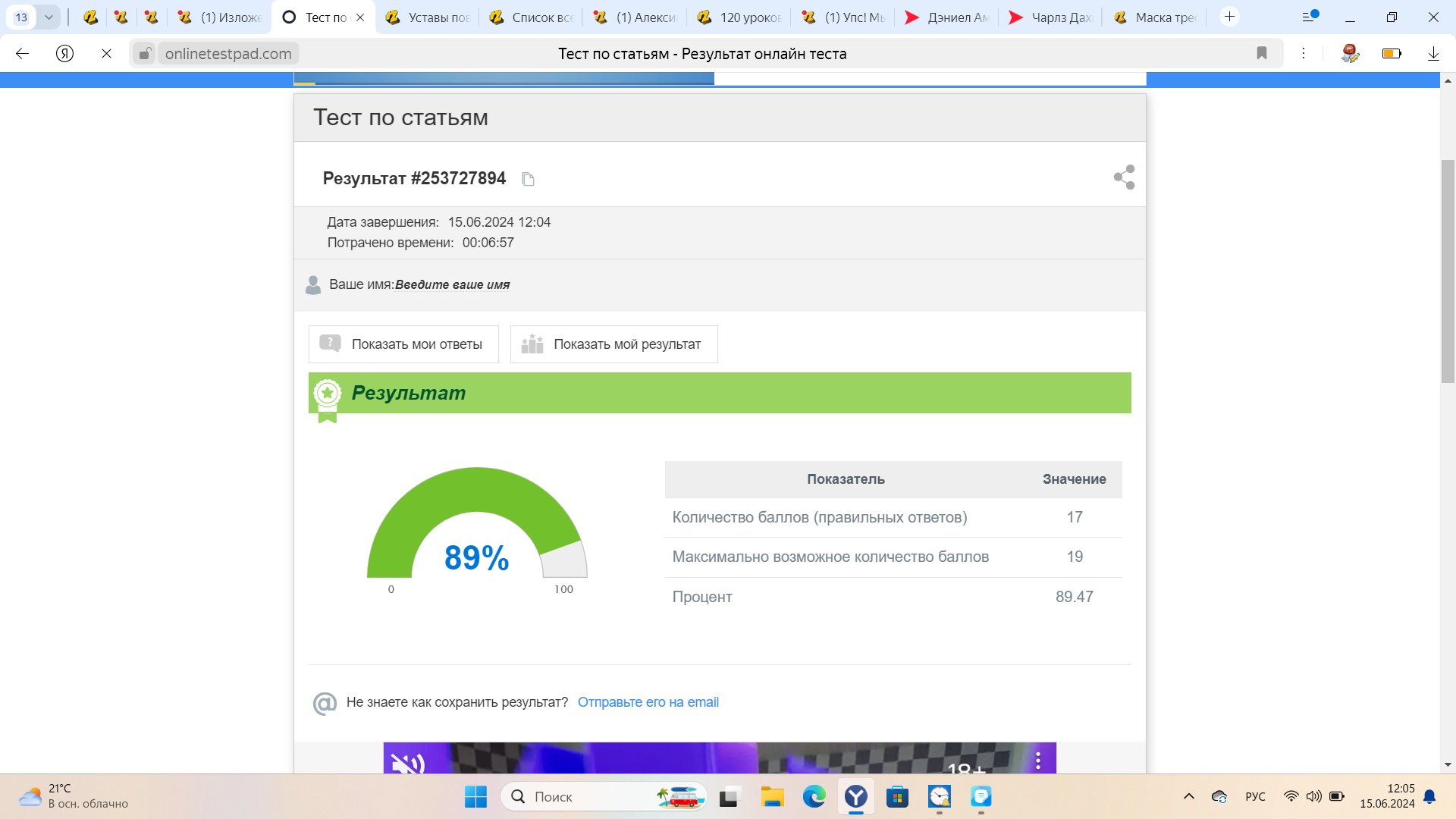This screenshot has width=1456, height=819.
Task: Open video ad three-dot options
Action: pos(1038,760)
